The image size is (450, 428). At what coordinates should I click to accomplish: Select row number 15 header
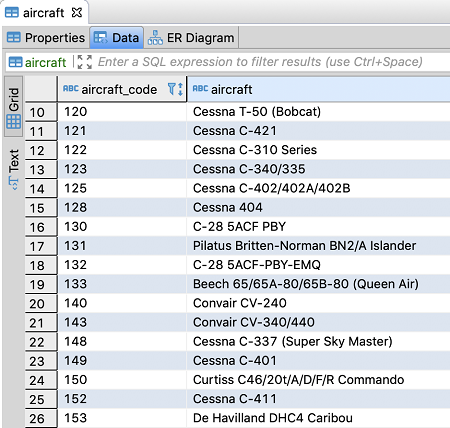[41, 208]
